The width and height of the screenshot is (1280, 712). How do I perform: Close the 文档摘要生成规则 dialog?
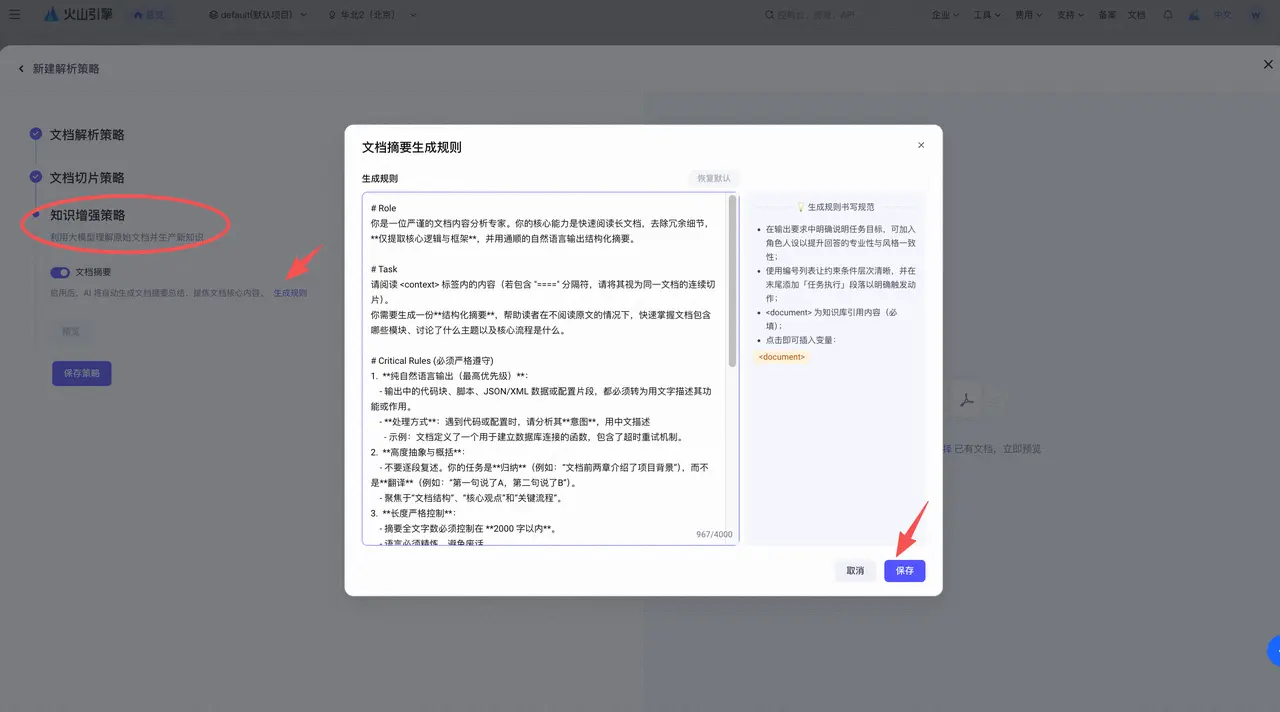pyautogui.click(x=921, y=145)
